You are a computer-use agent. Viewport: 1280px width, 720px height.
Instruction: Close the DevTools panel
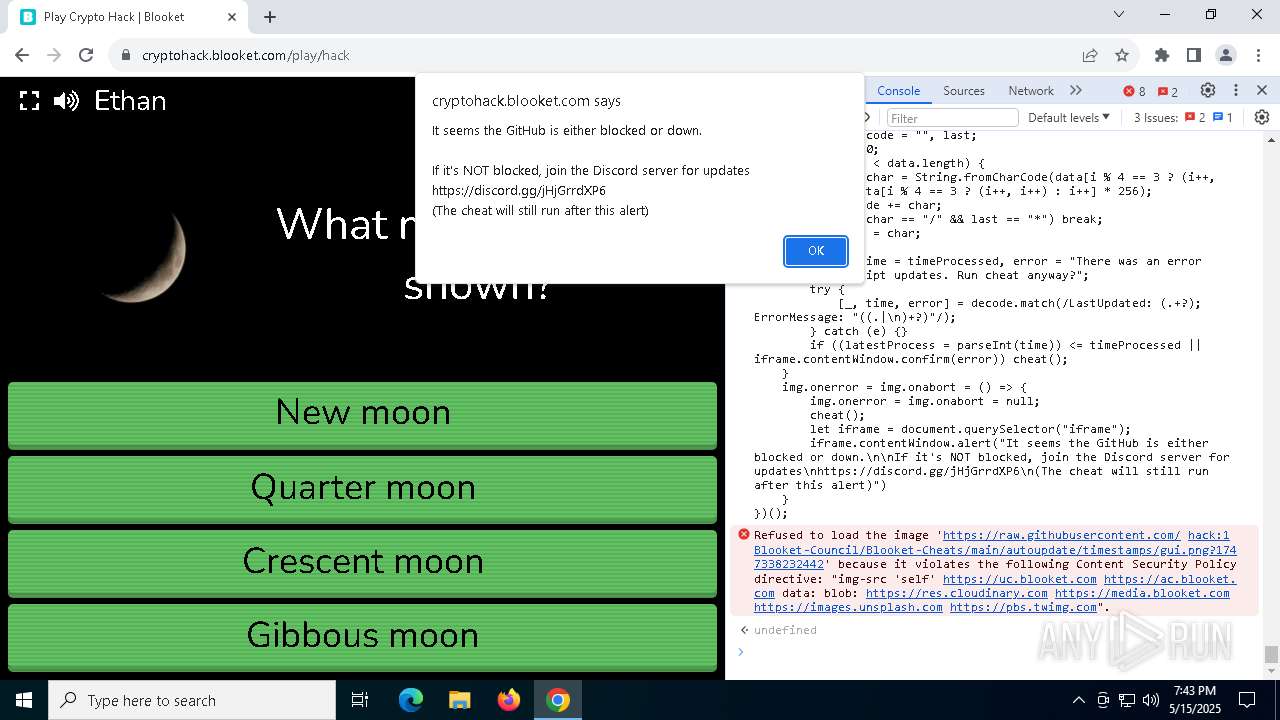coord(1262,90)
